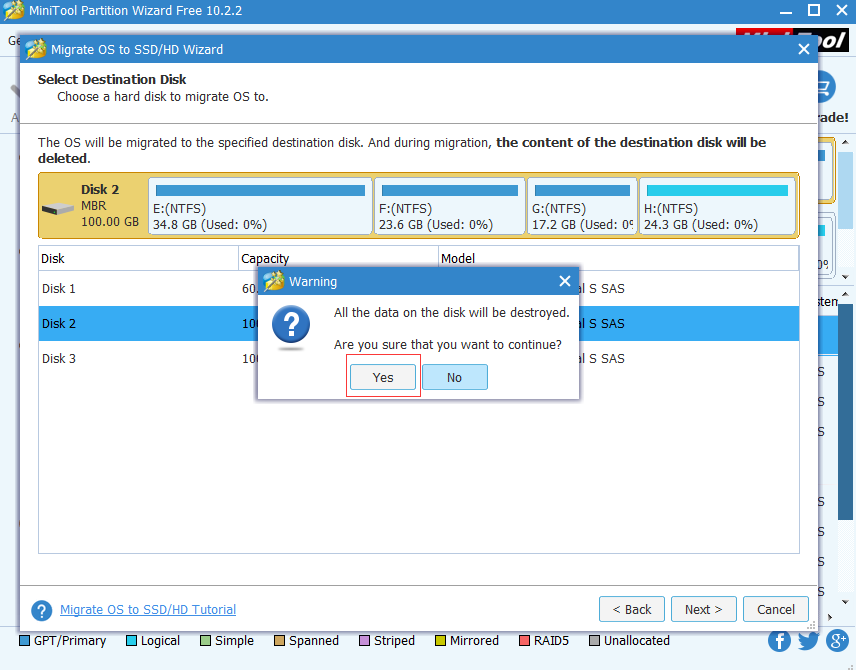The height and width of the screenshot is (670, 856).
Task: Open Migrate OS to SSD/HD Tutorial link
Action: pyautogui.click(x=148, y=609)
